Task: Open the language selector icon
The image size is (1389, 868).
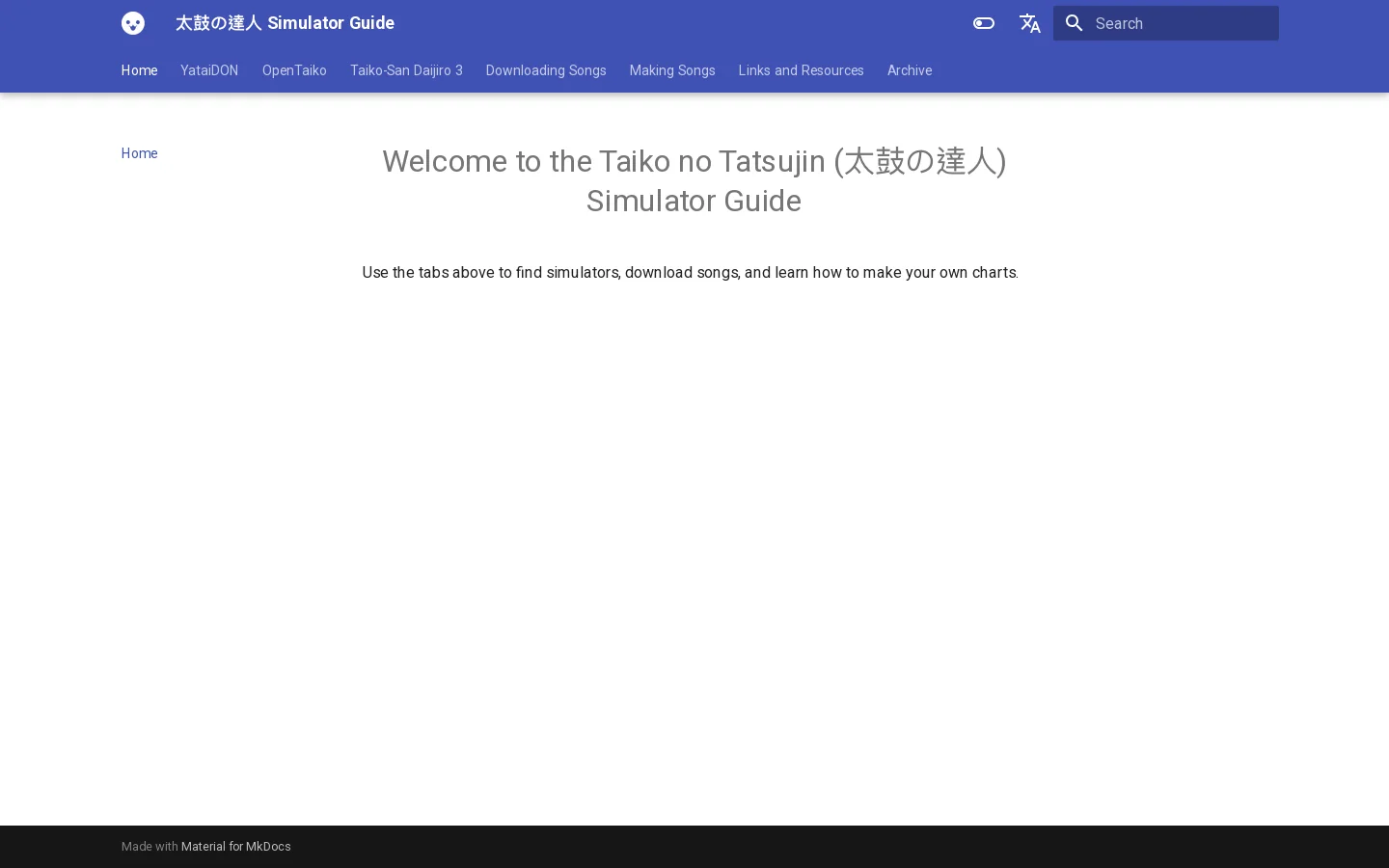Action: [x=1030, y=23]
